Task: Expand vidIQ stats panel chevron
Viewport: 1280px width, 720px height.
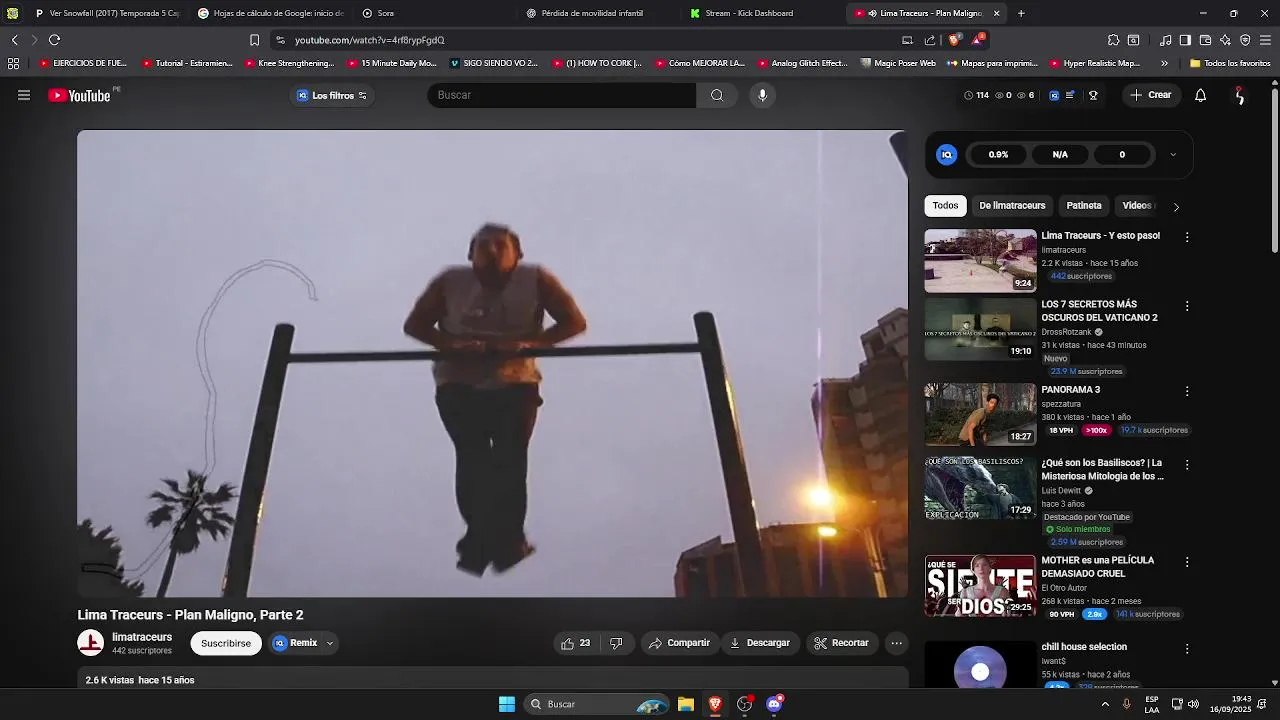Action: pyautogui.click(x=1173, y=155)
